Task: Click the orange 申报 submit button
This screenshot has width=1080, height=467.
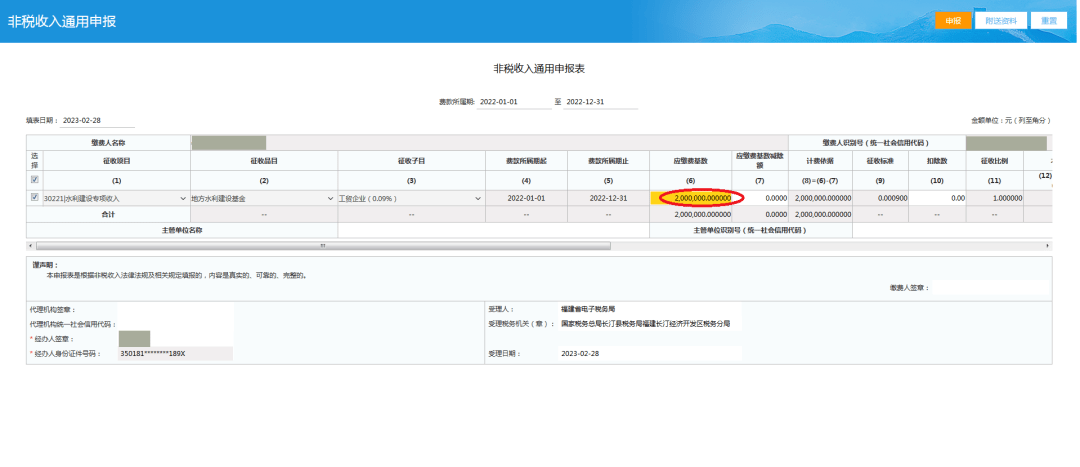Action: click(952, 20)
